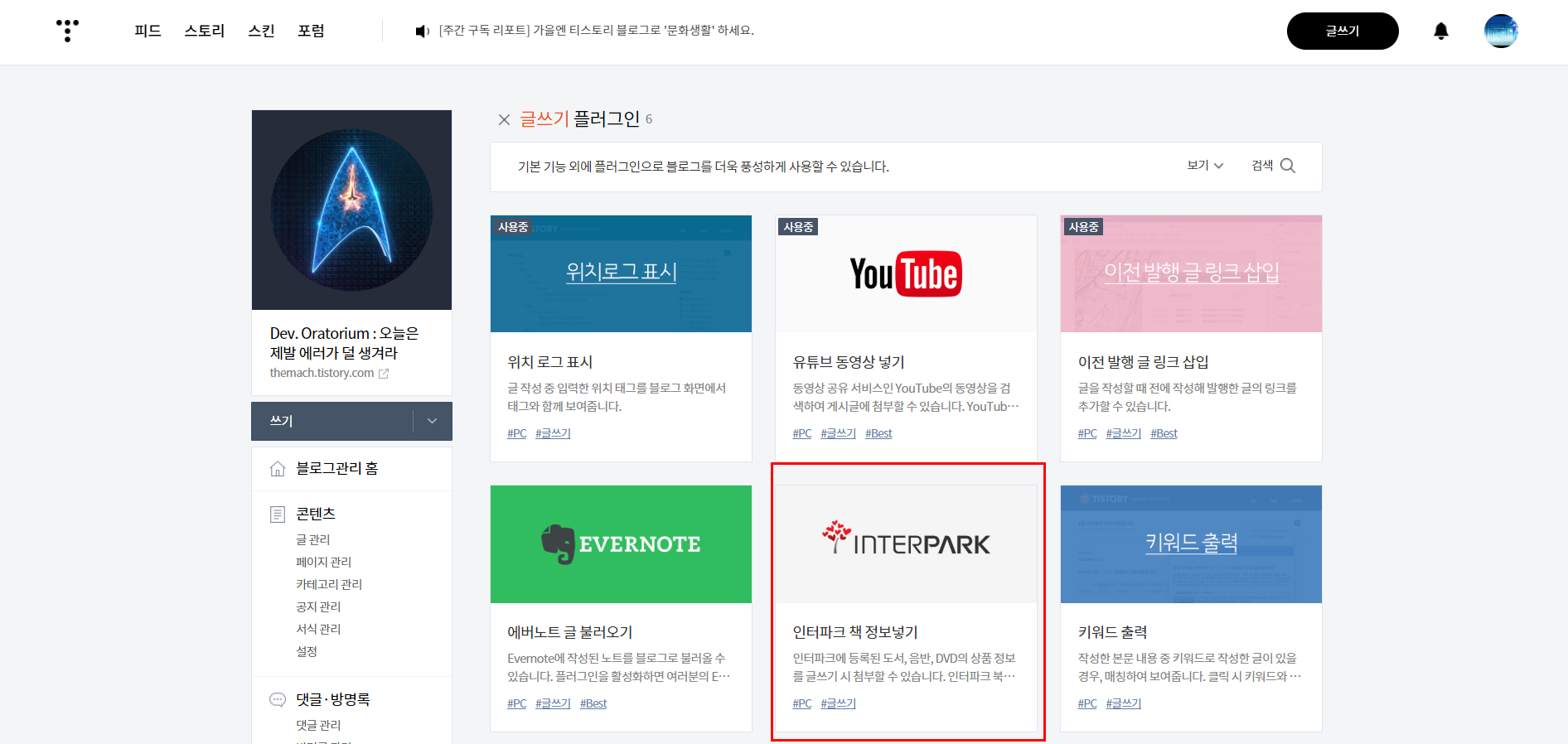Screen dimensions: 1568x744
Task: Click #PC tag on 키워드 출력
Action: 1087,703
